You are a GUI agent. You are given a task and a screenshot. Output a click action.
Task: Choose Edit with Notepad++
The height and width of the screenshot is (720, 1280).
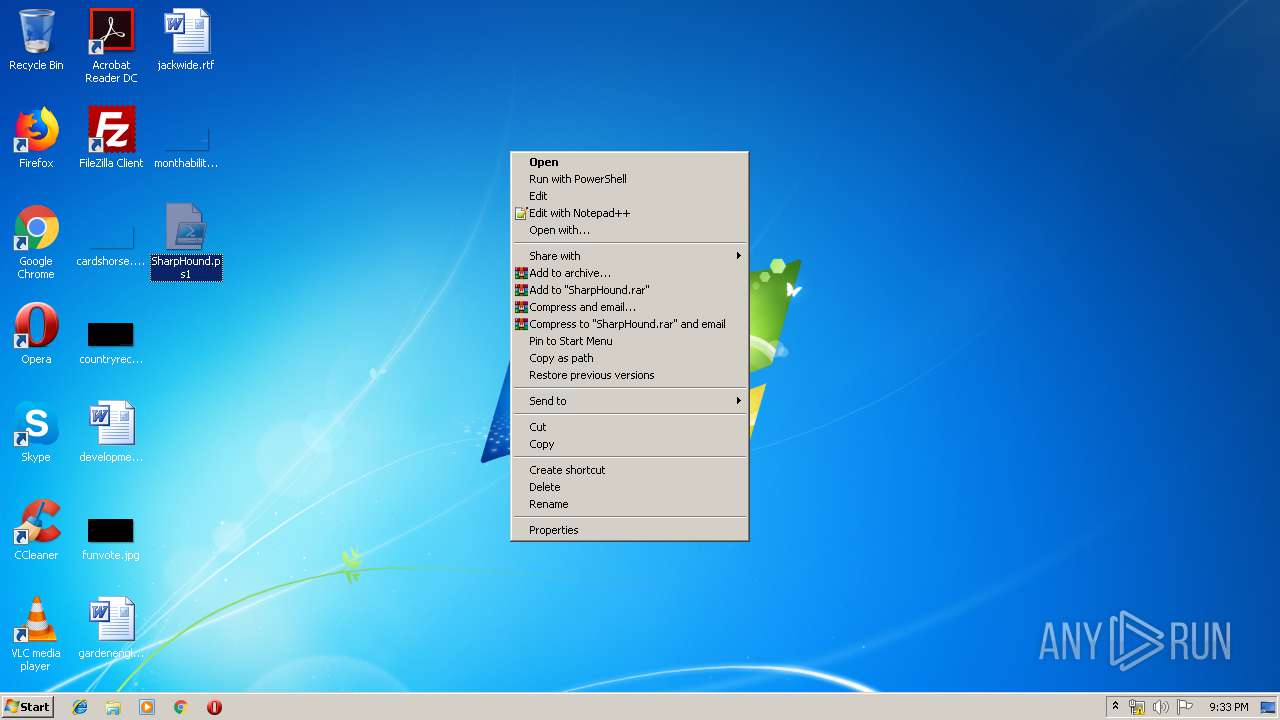point(629,213)
